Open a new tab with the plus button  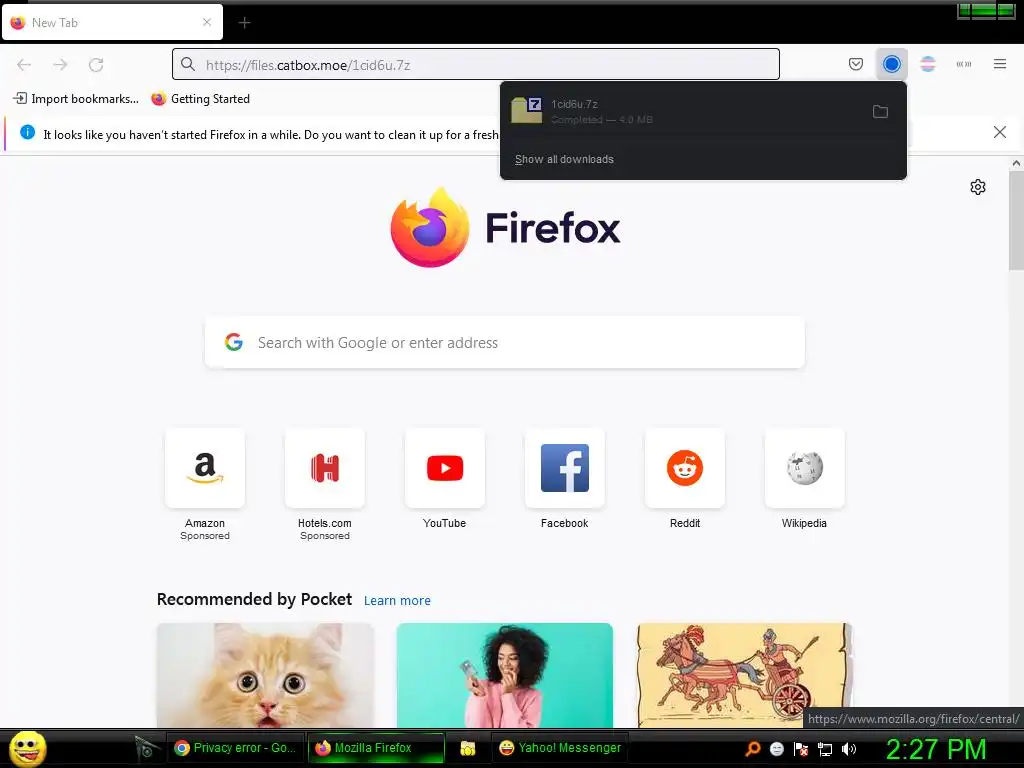pyautogui.click(x=244, y=23)
